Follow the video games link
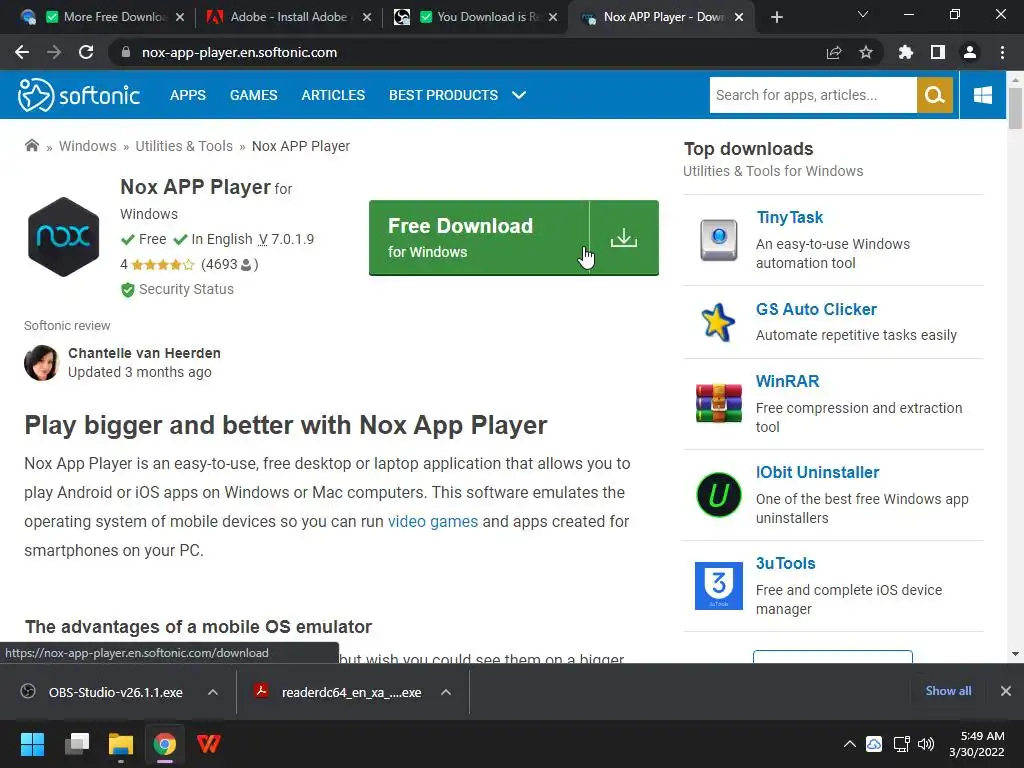1024x768 pixels. click(433, 521)
